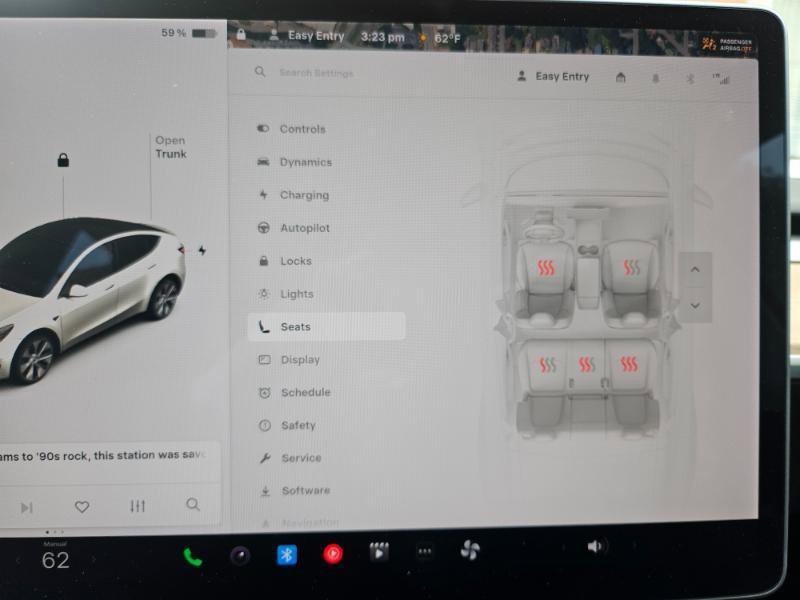Open the media equalizer sliders control

(x=138, y=505)
